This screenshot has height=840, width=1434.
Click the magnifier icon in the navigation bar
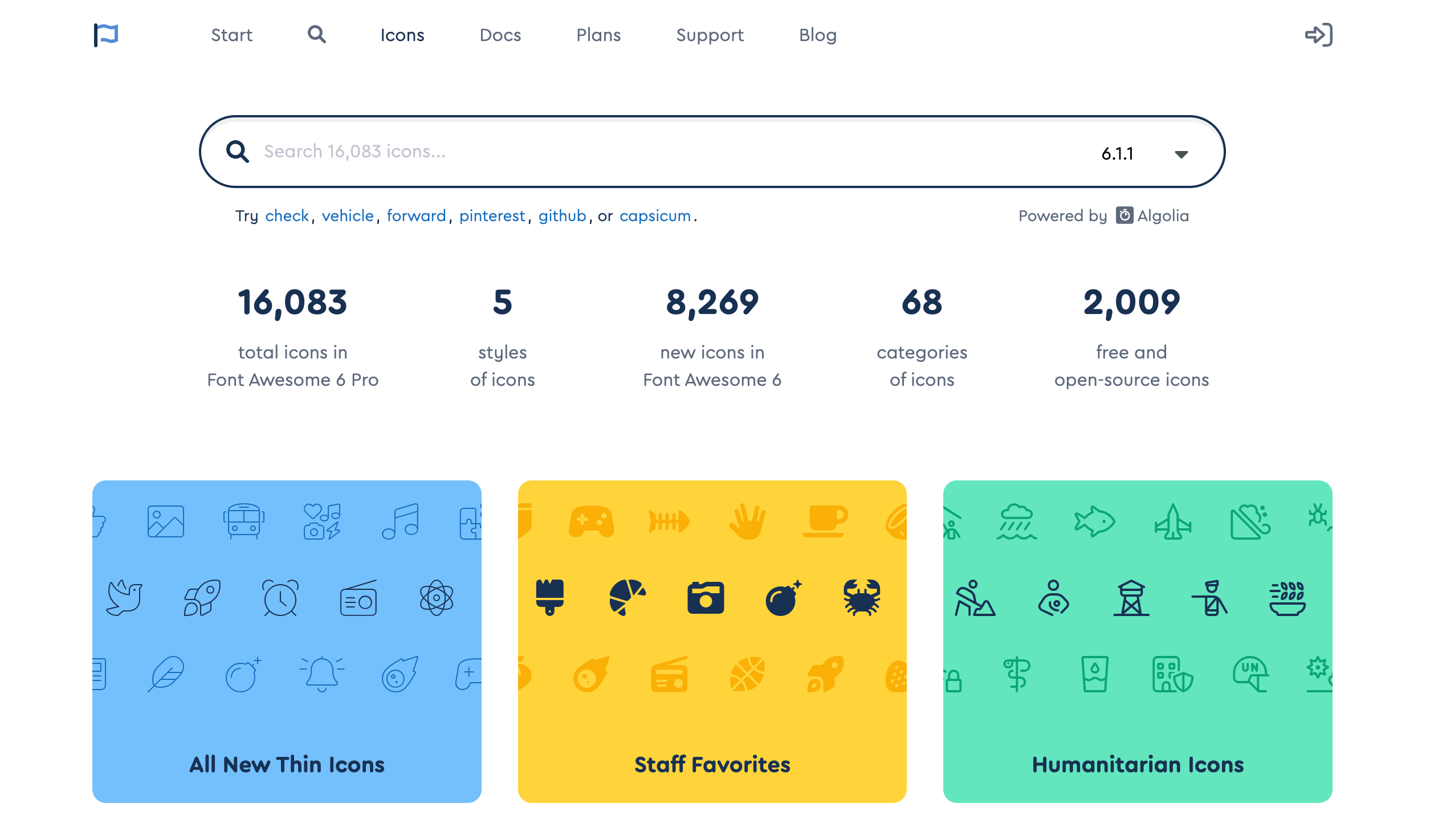point(317,35)
